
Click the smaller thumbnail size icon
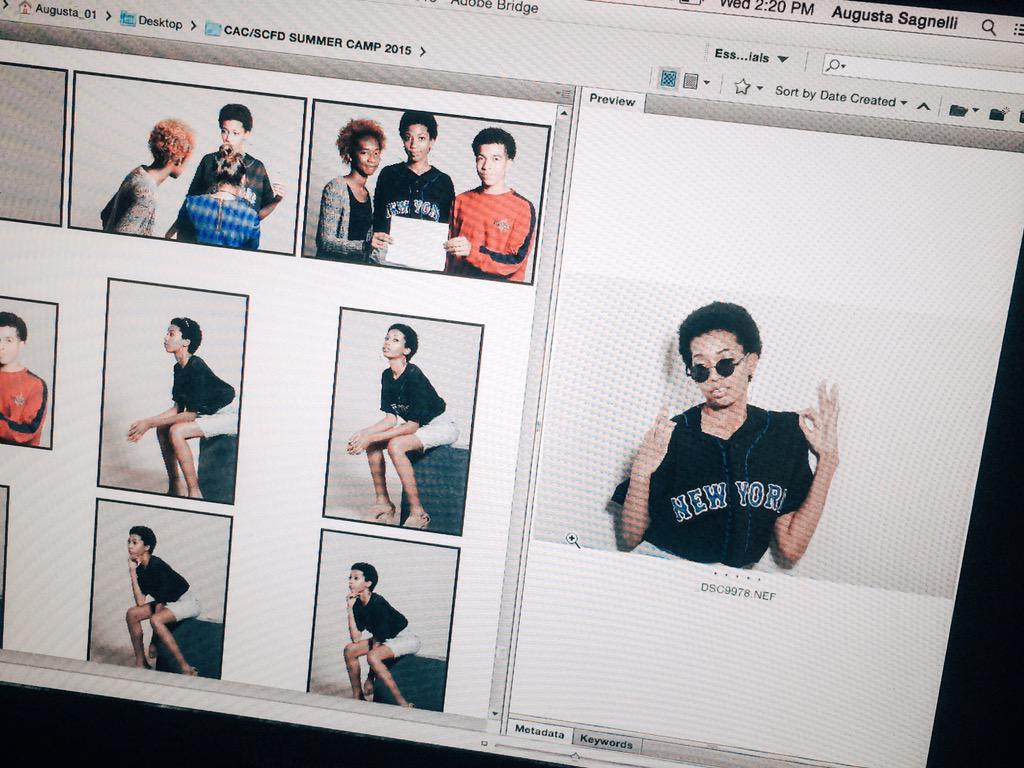coord(485,743)
